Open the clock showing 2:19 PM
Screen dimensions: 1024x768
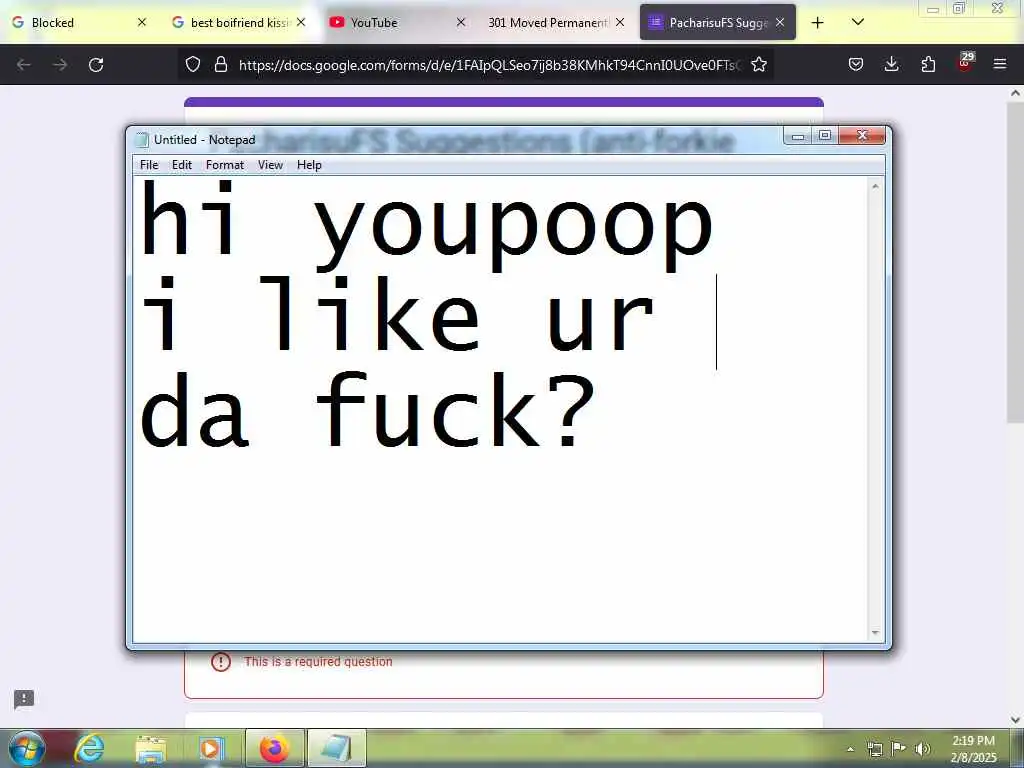tap(973, 749)
